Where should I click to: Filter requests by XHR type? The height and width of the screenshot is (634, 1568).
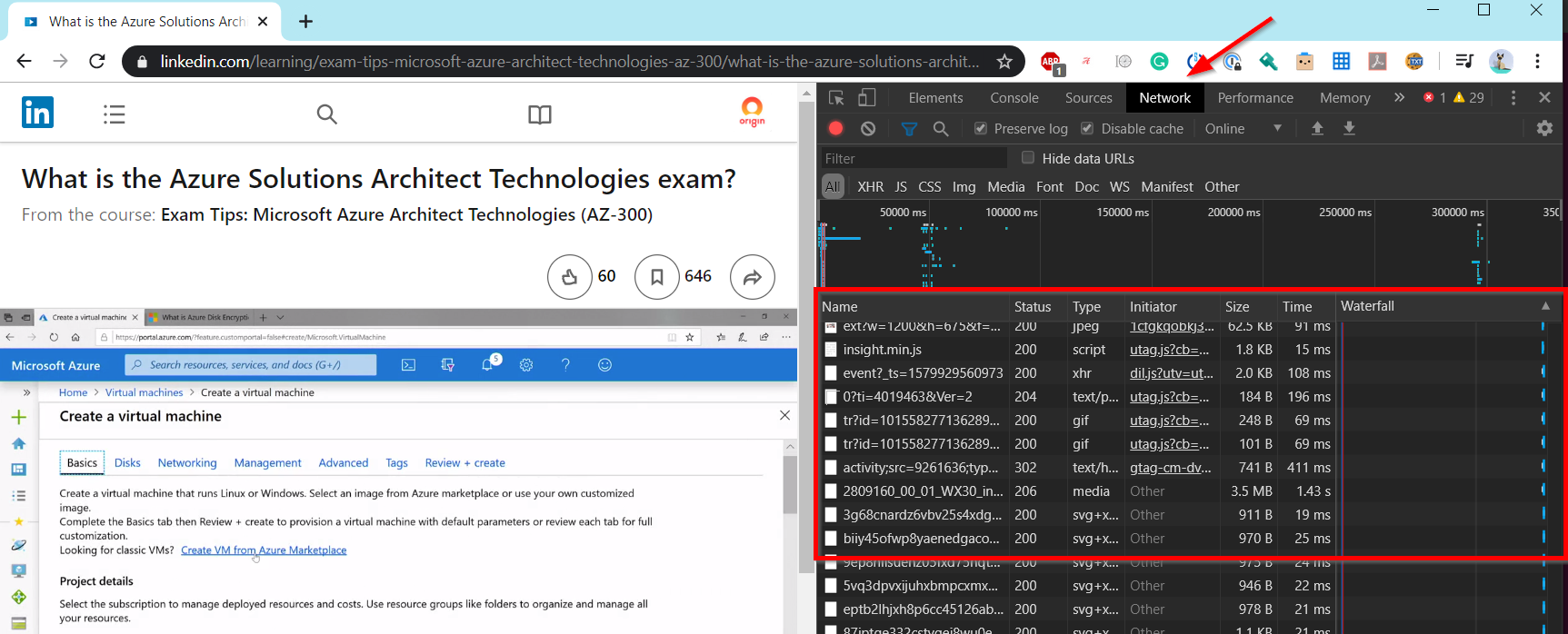pos(870,187)
